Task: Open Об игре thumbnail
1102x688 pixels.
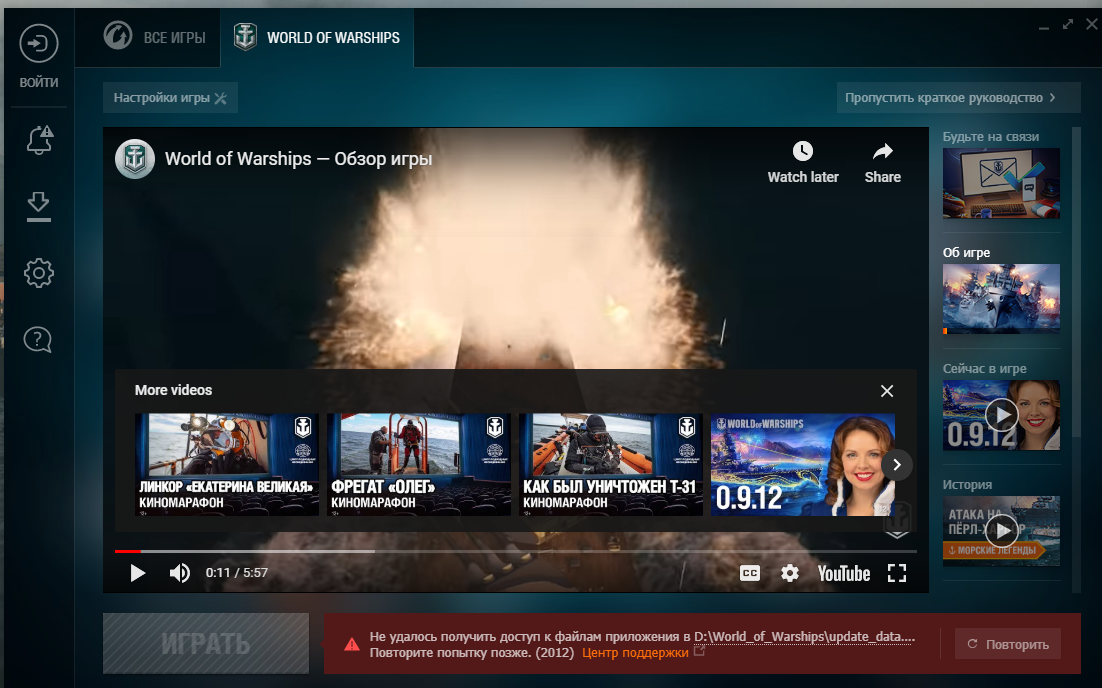Action: tap(1001, 299)
